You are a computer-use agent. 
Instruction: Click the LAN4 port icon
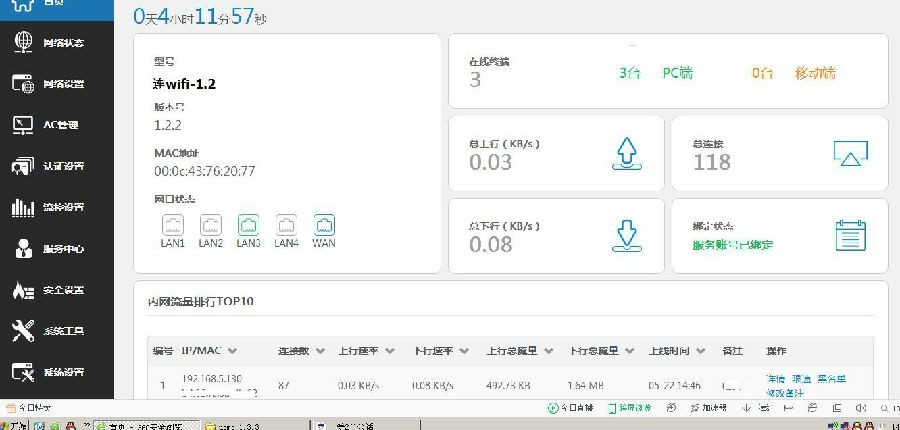(286, 225)
